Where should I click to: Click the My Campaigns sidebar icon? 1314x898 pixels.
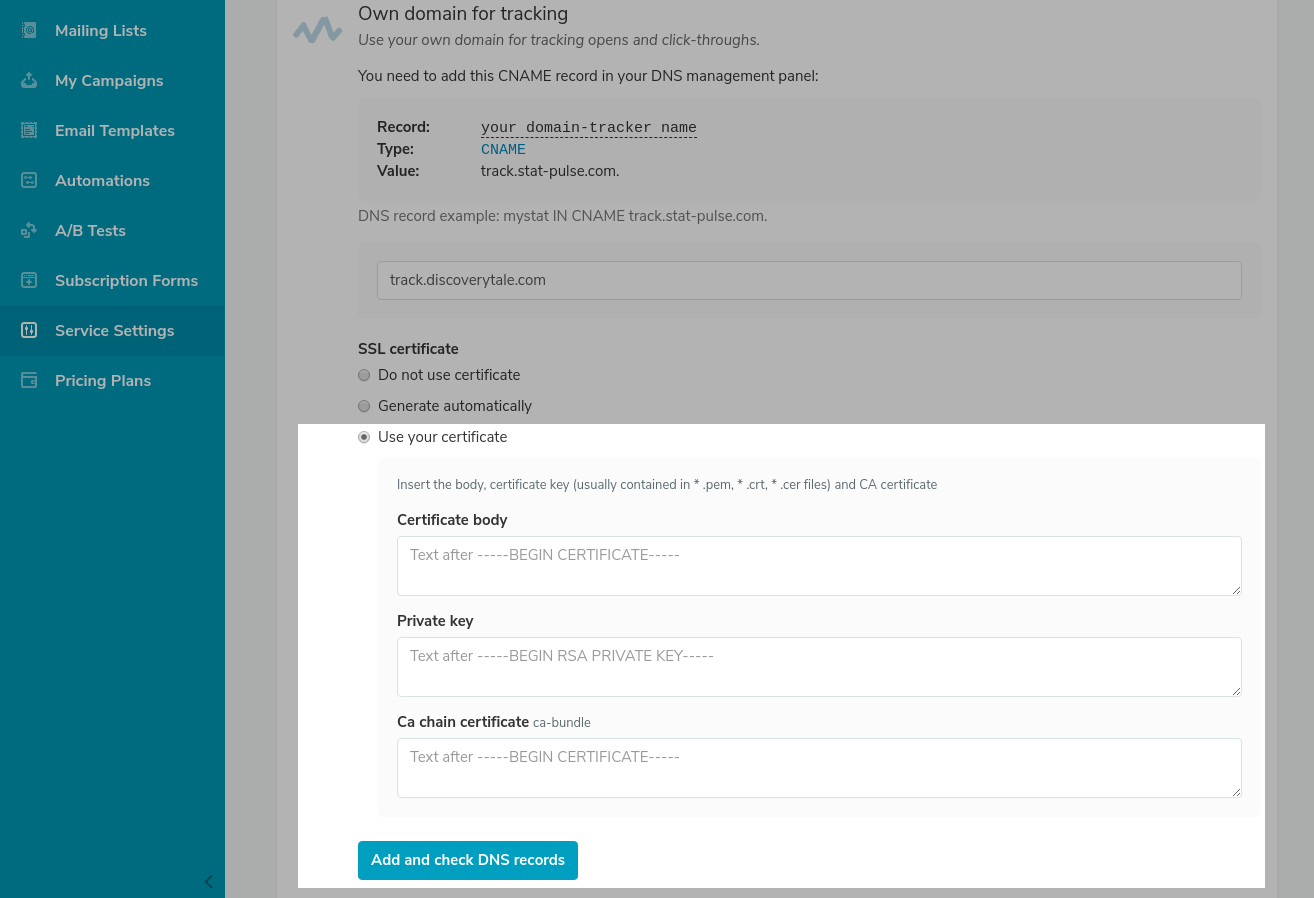(29, 80)
